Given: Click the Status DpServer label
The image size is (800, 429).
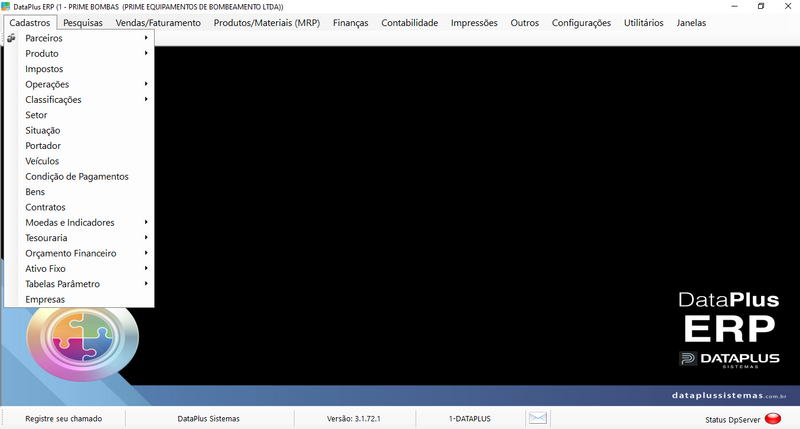Looking at the screenshot, I should 733,419.
